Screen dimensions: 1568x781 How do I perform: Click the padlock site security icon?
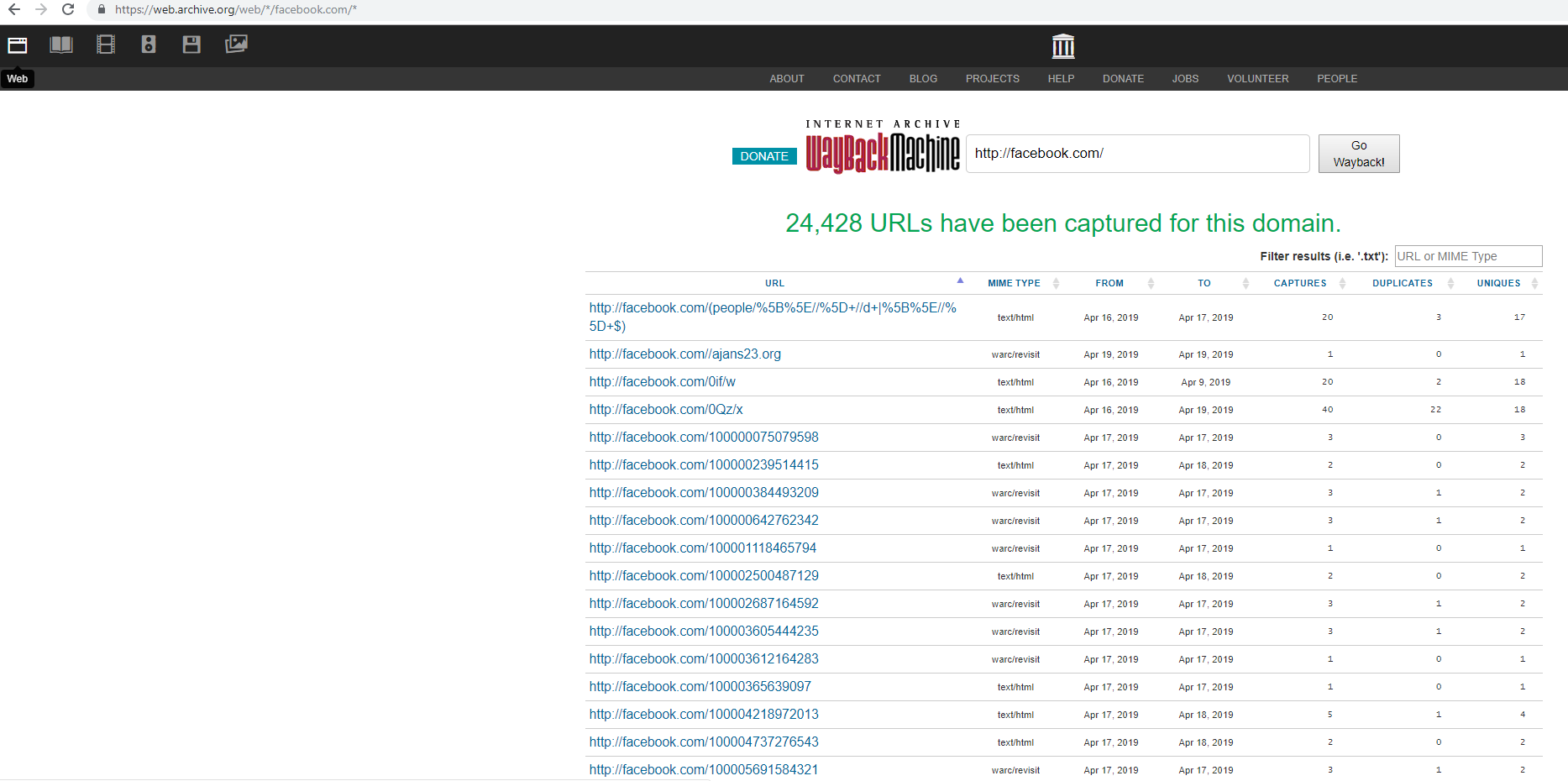click(102, 9)
